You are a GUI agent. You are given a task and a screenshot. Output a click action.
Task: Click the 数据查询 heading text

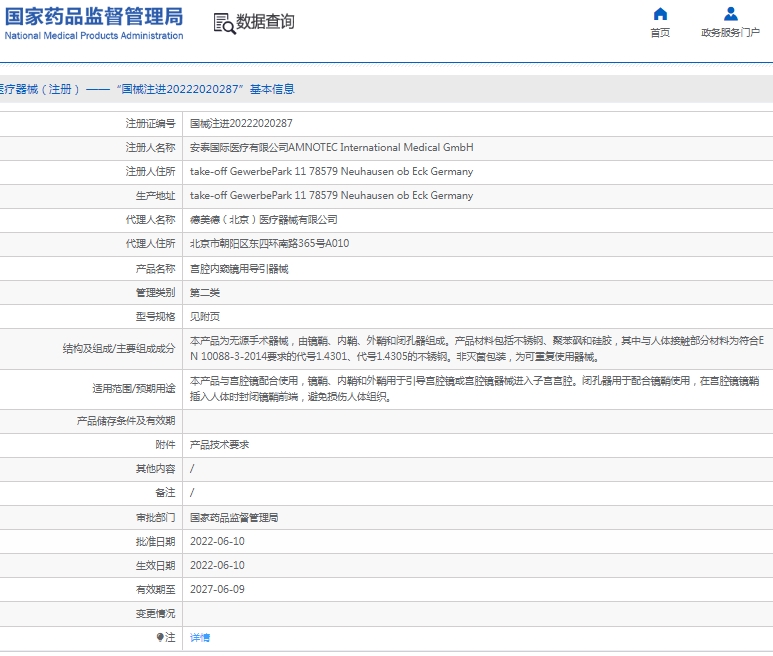point(265,22)
